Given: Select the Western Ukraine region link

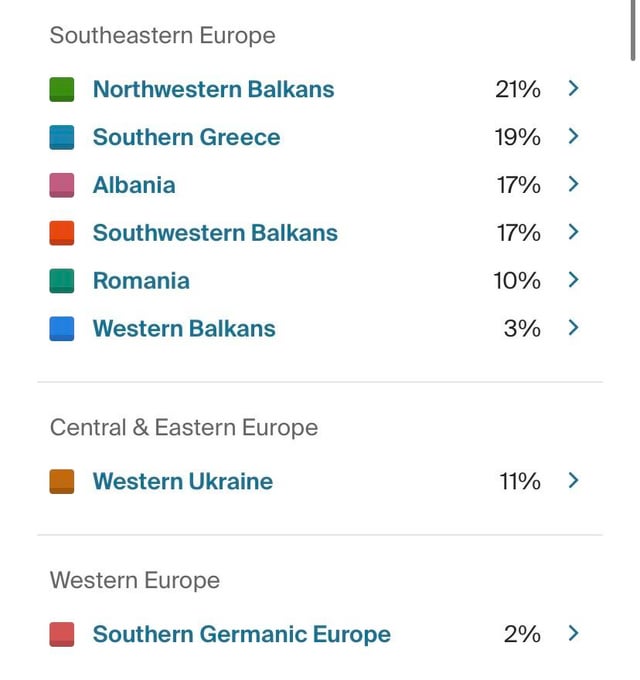Looking at the screenshot, I should tap(182, 481).
